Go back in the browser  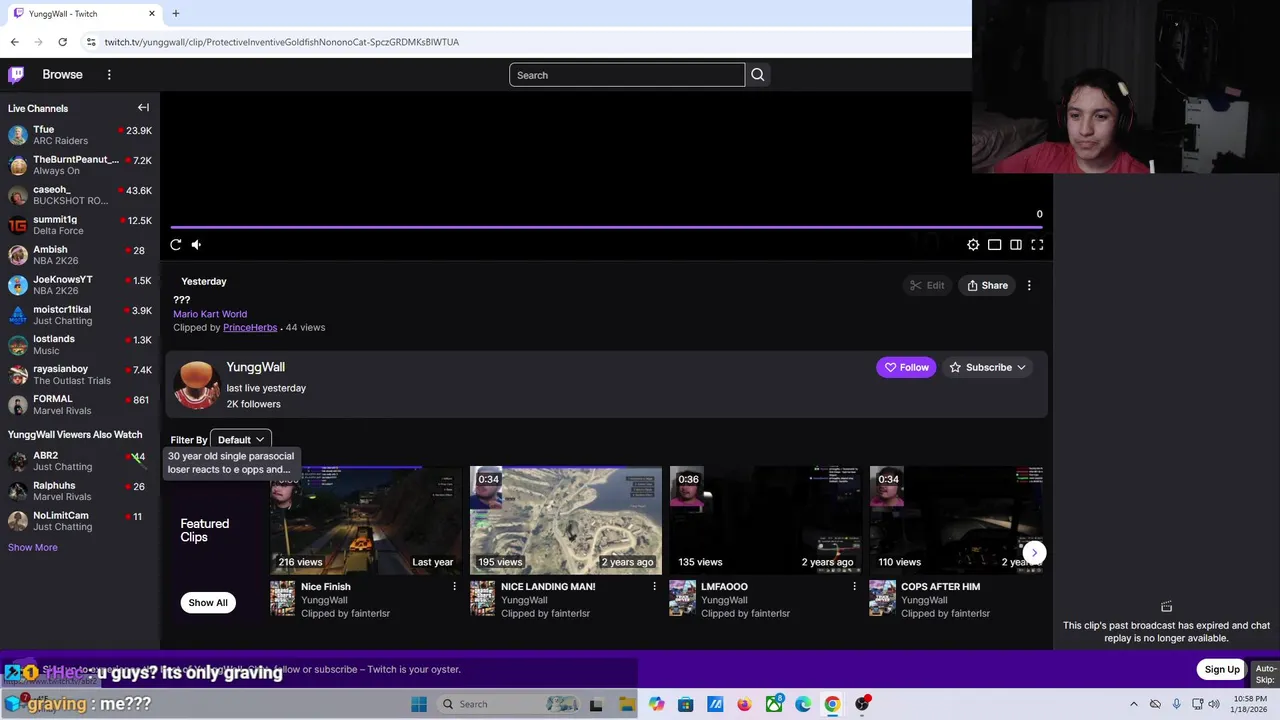15,42
